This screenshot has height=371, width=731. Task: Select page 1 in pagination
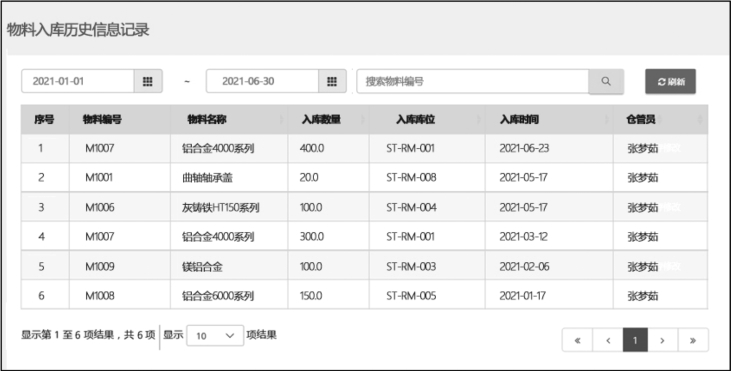click(635, 340)
